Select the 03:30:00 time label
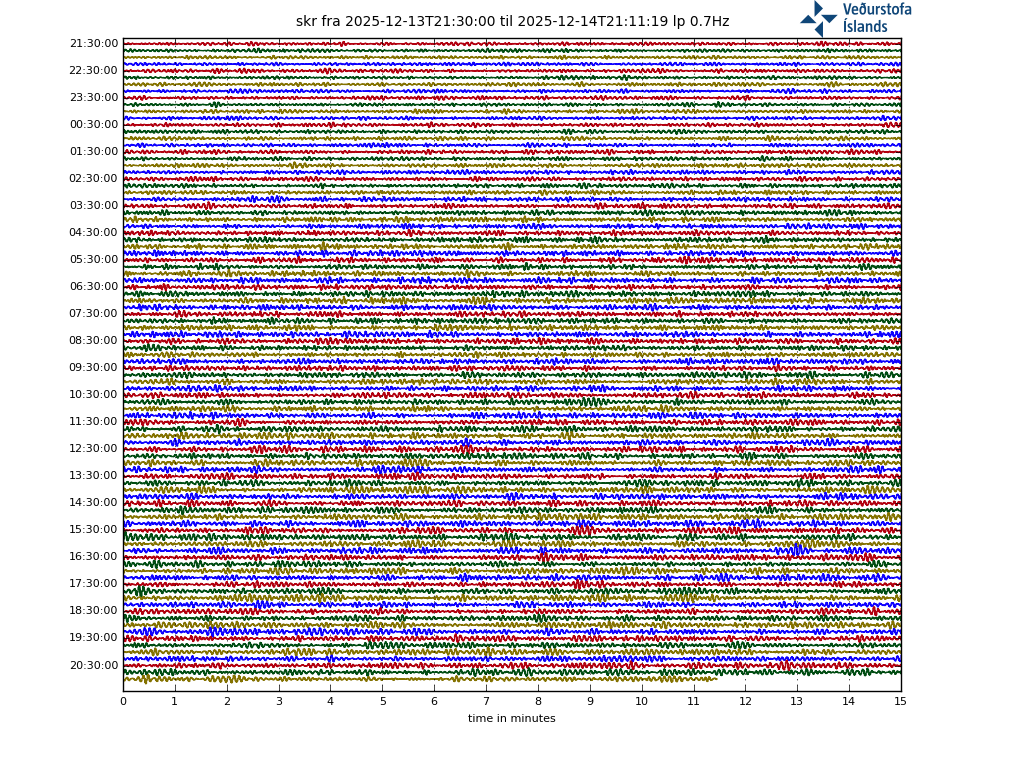 click(94, 206)
